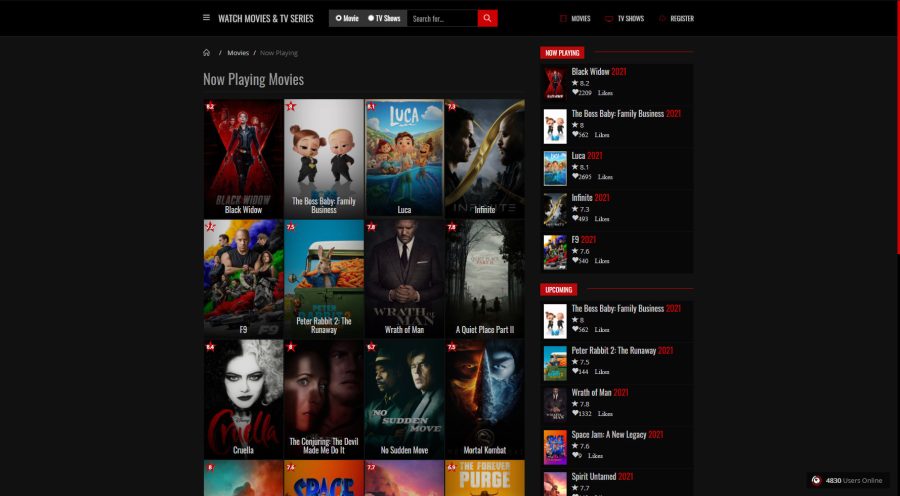This screenshot has height=496, width=900.
Task: Click the Register icon in header
Action: (x=662, y=18)
